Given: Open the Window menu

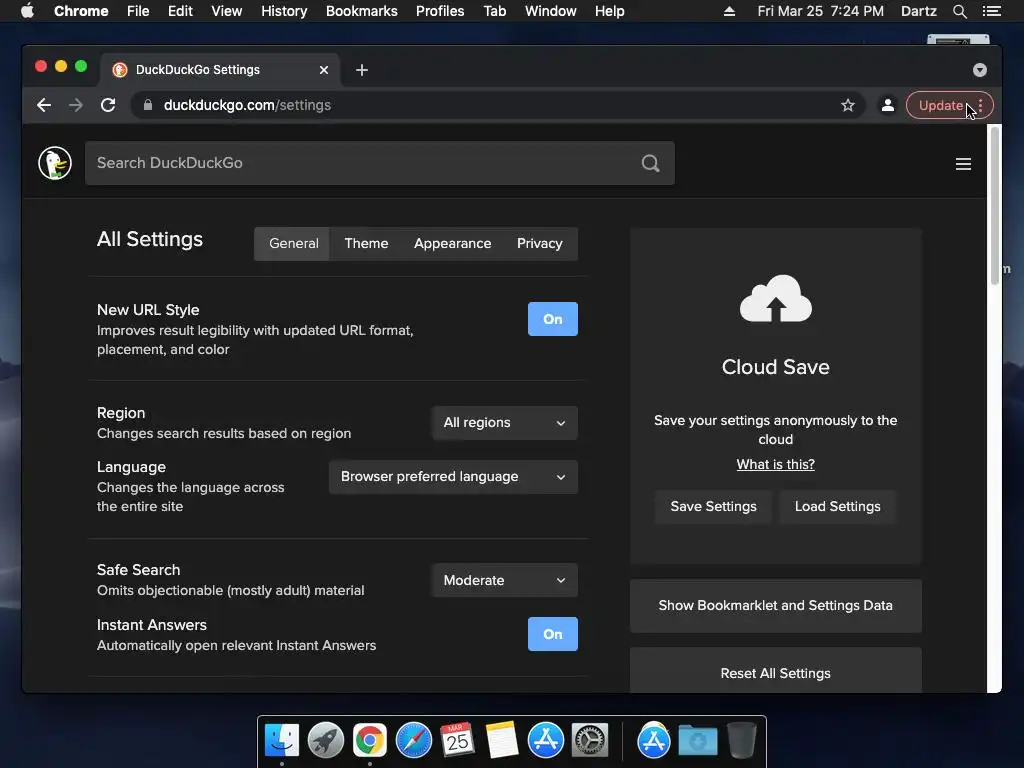Looking at the screenshot, I should [551, 11].
